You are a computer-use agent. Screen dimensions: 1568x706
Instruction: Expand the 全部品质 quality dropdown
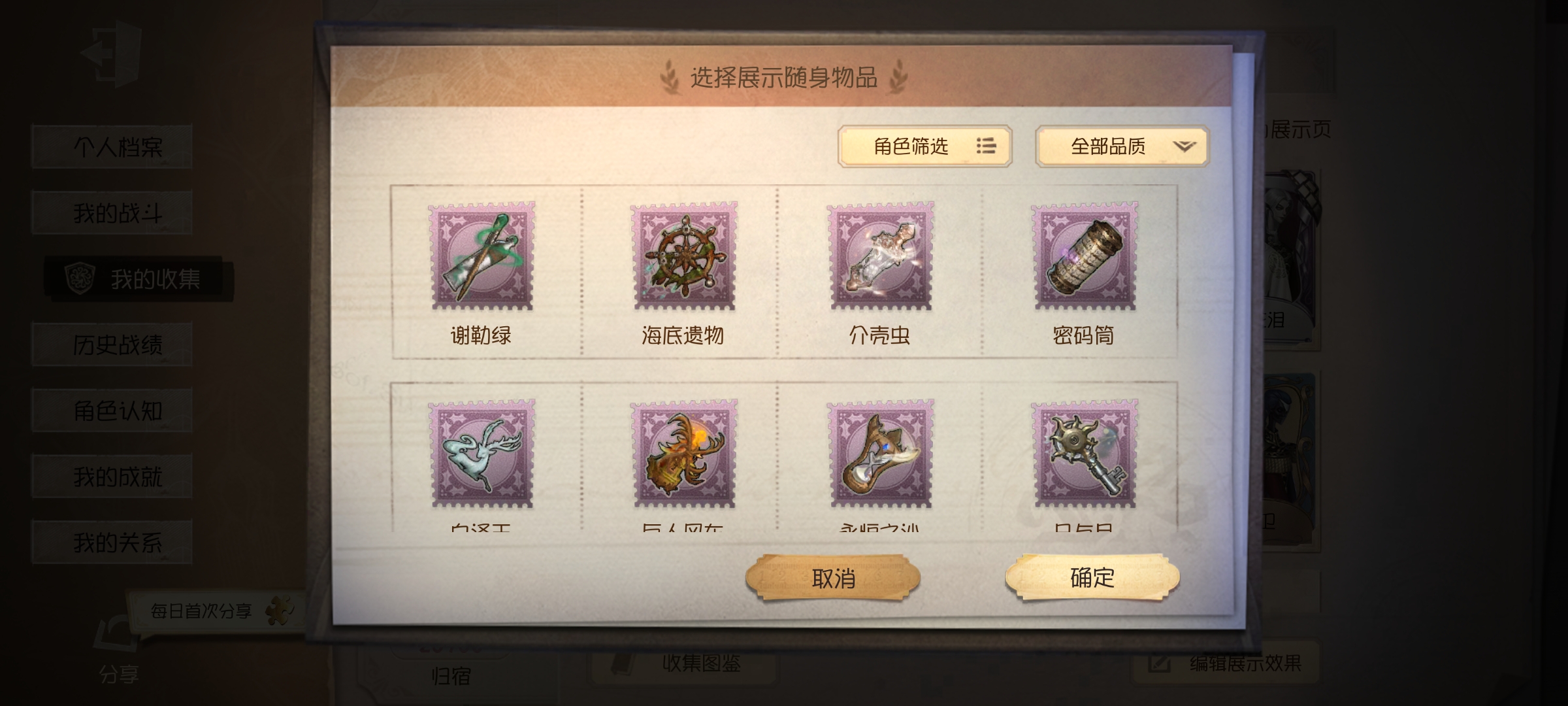pyautogui.click(x=1122, y=146)
